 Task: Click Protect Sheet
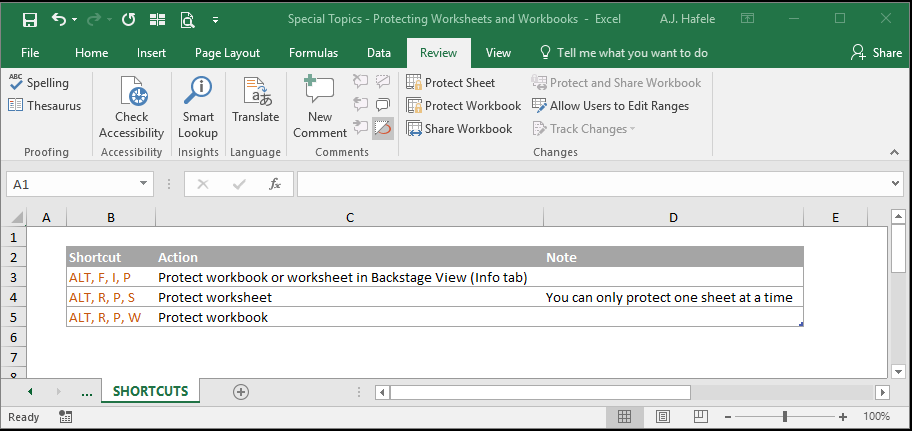pos(451,83)
